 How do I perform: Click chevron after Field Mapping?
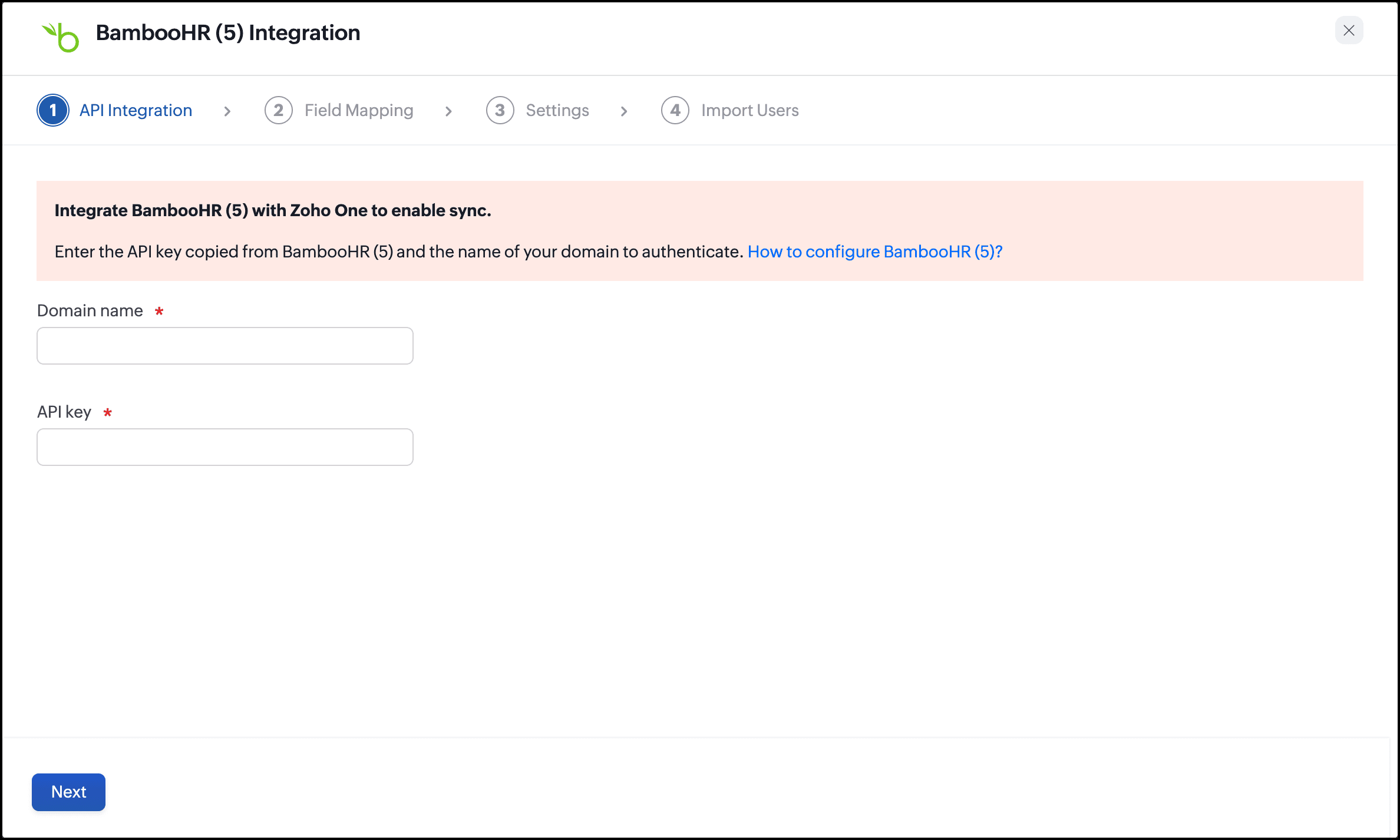pos(449,111)
